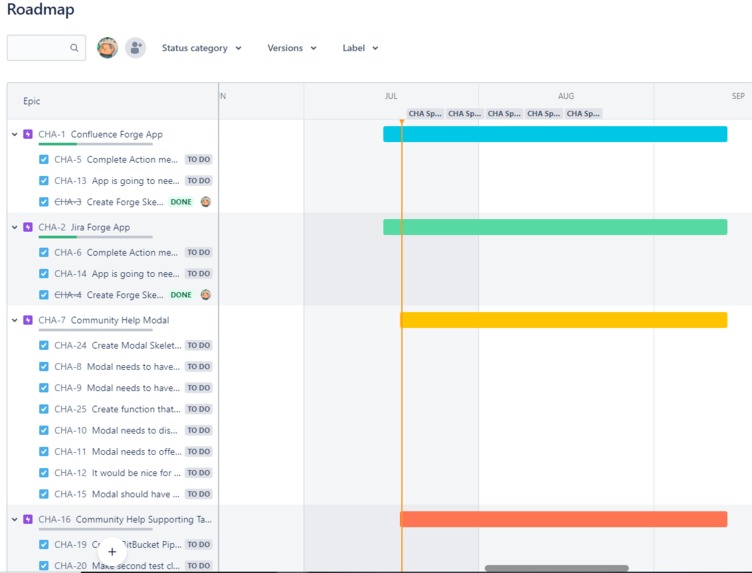Click inside the roadmap search field
The width and height of the screenshot is (752, 573).
47,47
